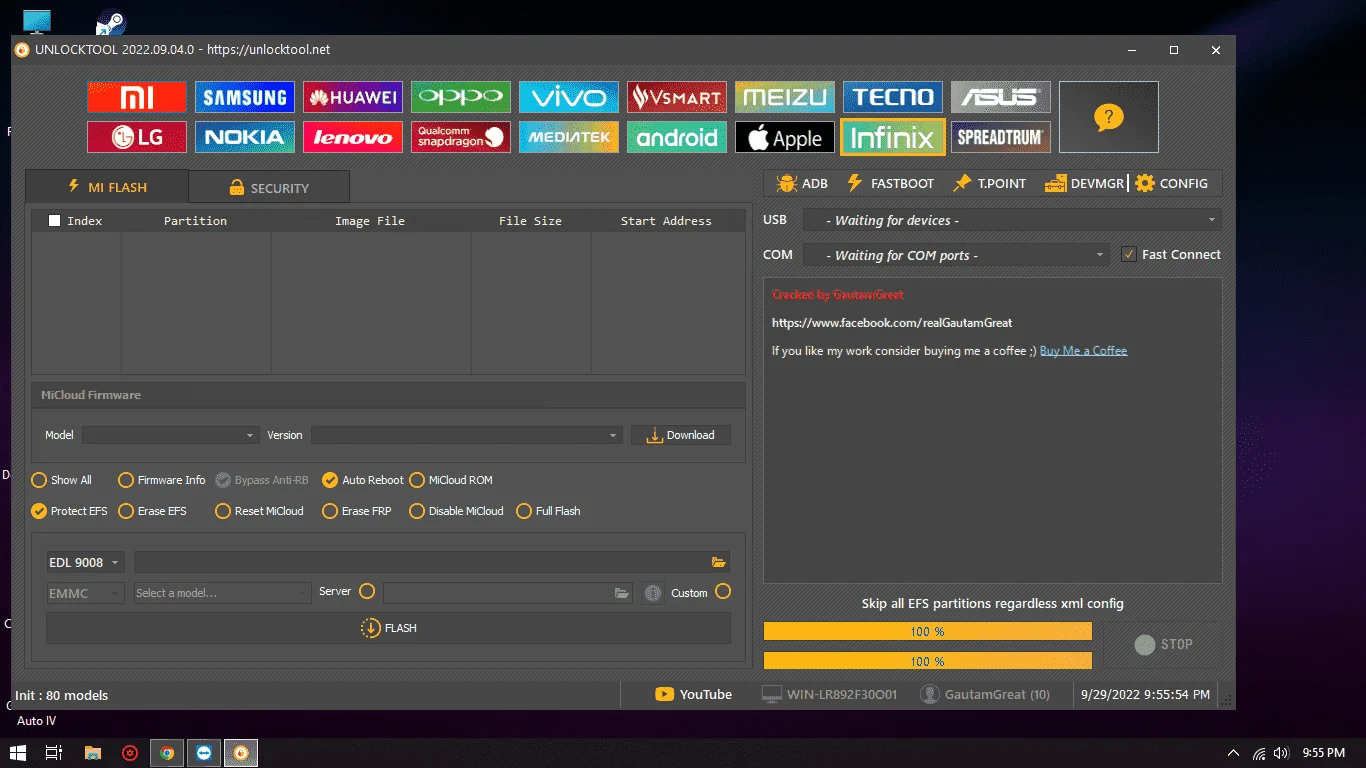This screenshot has height=768, width=1366.
Task: Click the round icon left of Custom
Action: 653,593
